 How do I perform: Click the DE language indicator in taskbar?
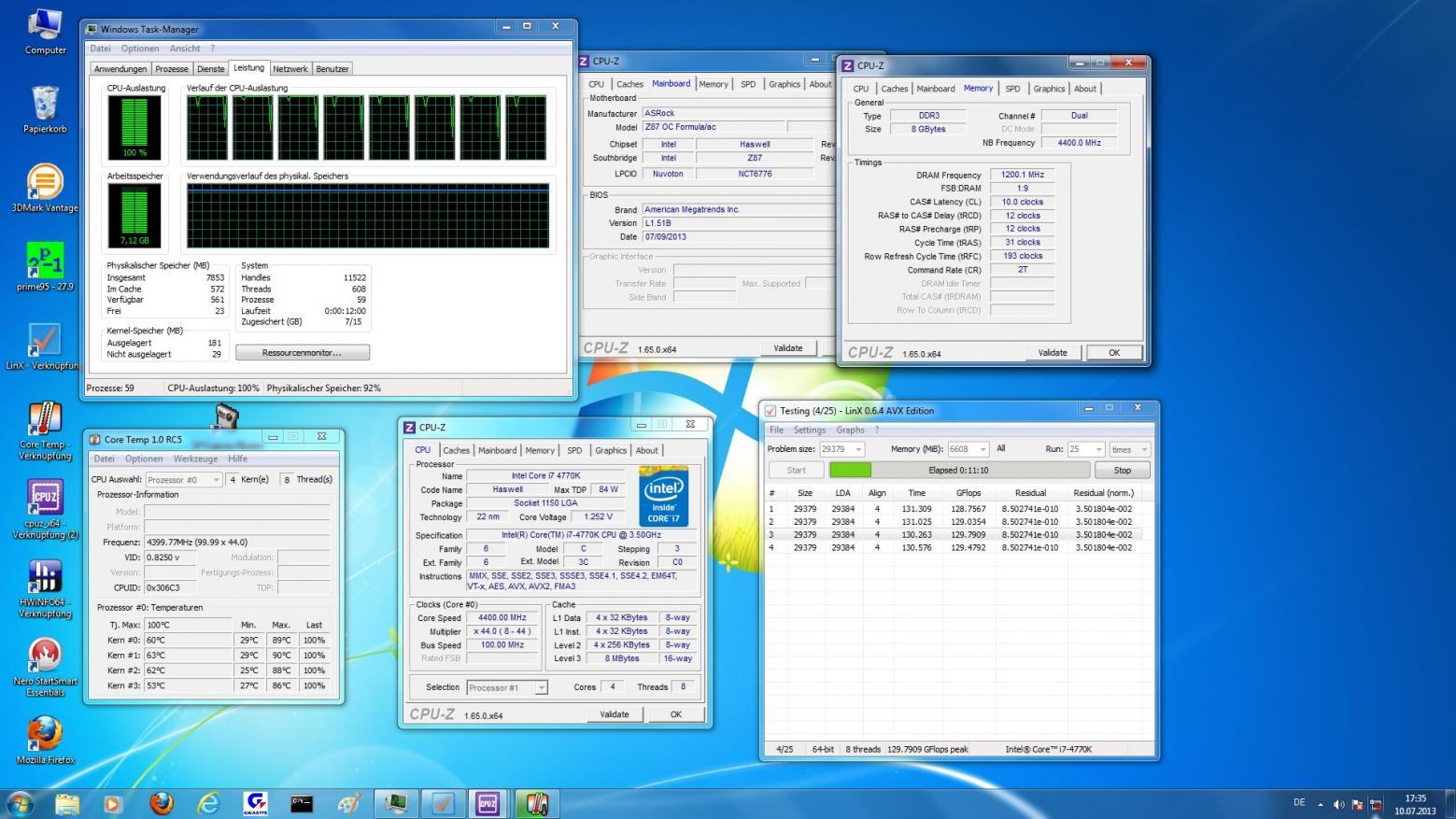tap(1299, 803)
